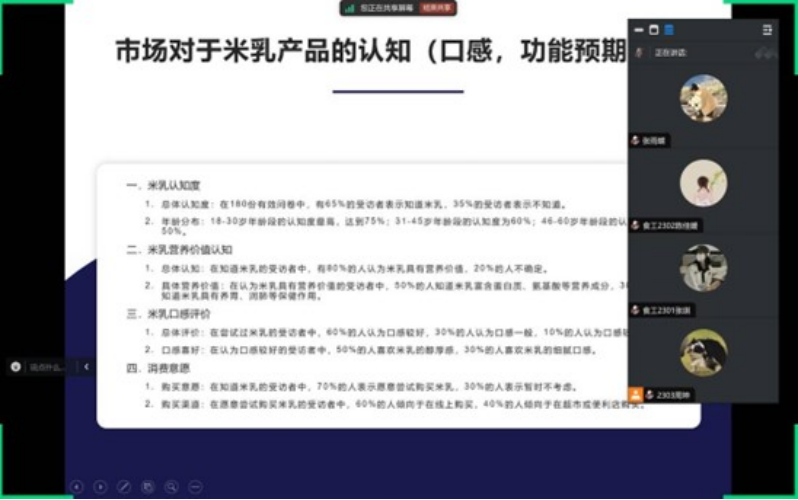Click the "正在讲话" speaking status label
This screenshot has height=500, width=798.
point(670,52)
